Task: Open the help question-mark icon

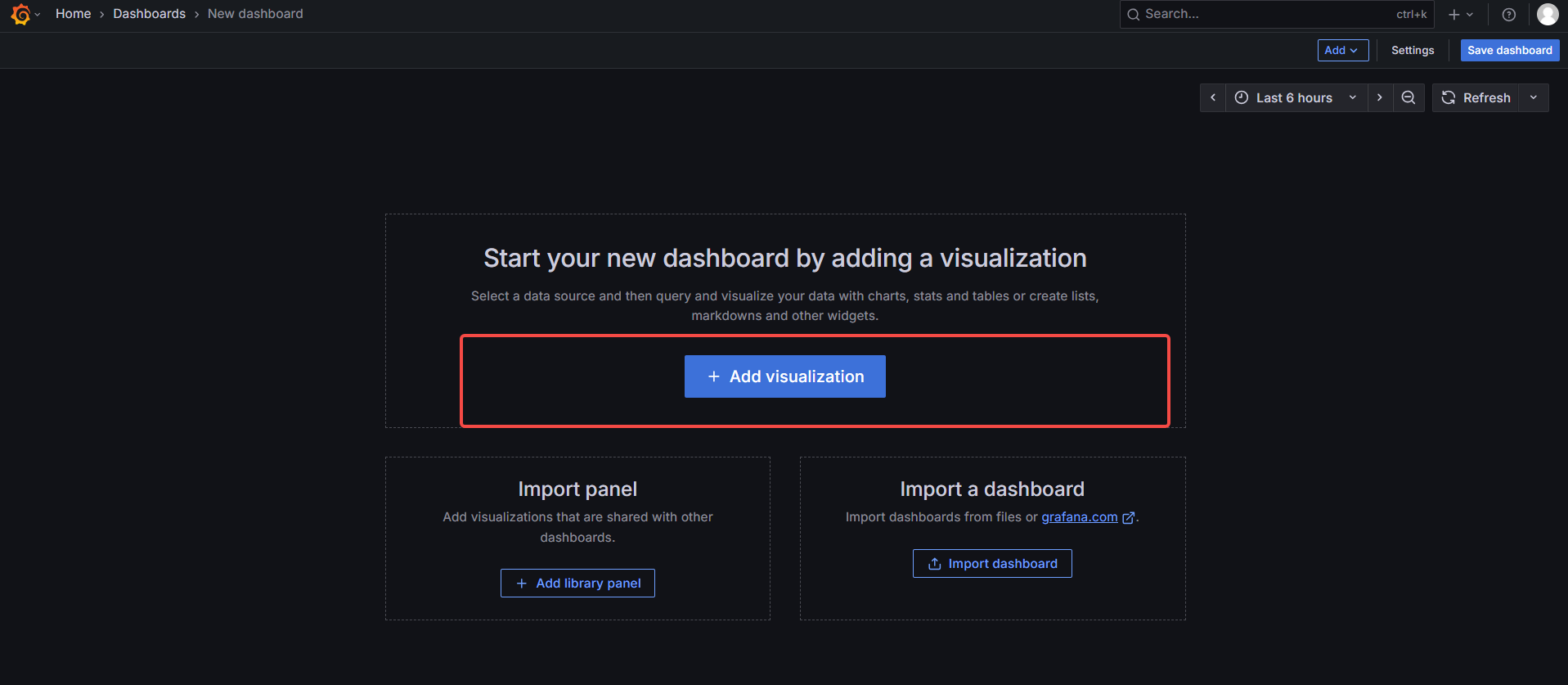Action: pyautogui.click(x=1509, y=15)
